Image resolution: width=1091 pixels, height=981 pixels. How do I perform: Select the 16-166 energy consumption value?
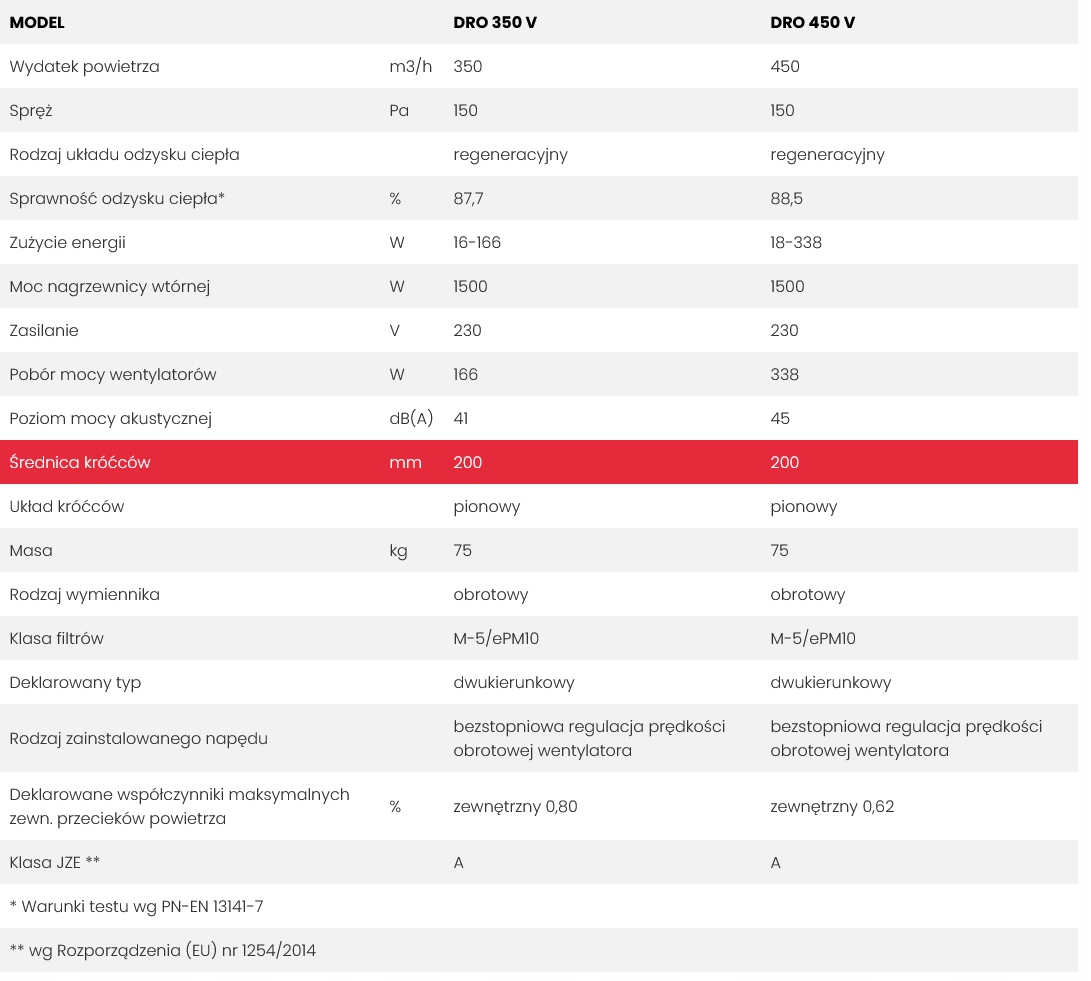477,242
